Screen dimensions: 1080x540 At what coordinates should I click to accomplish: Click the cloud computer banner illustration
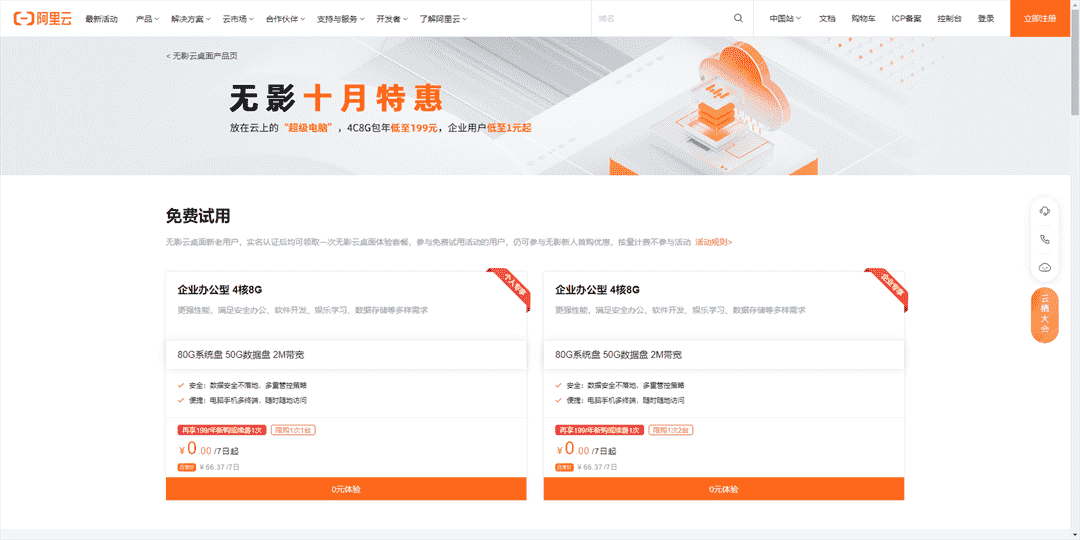714,110
